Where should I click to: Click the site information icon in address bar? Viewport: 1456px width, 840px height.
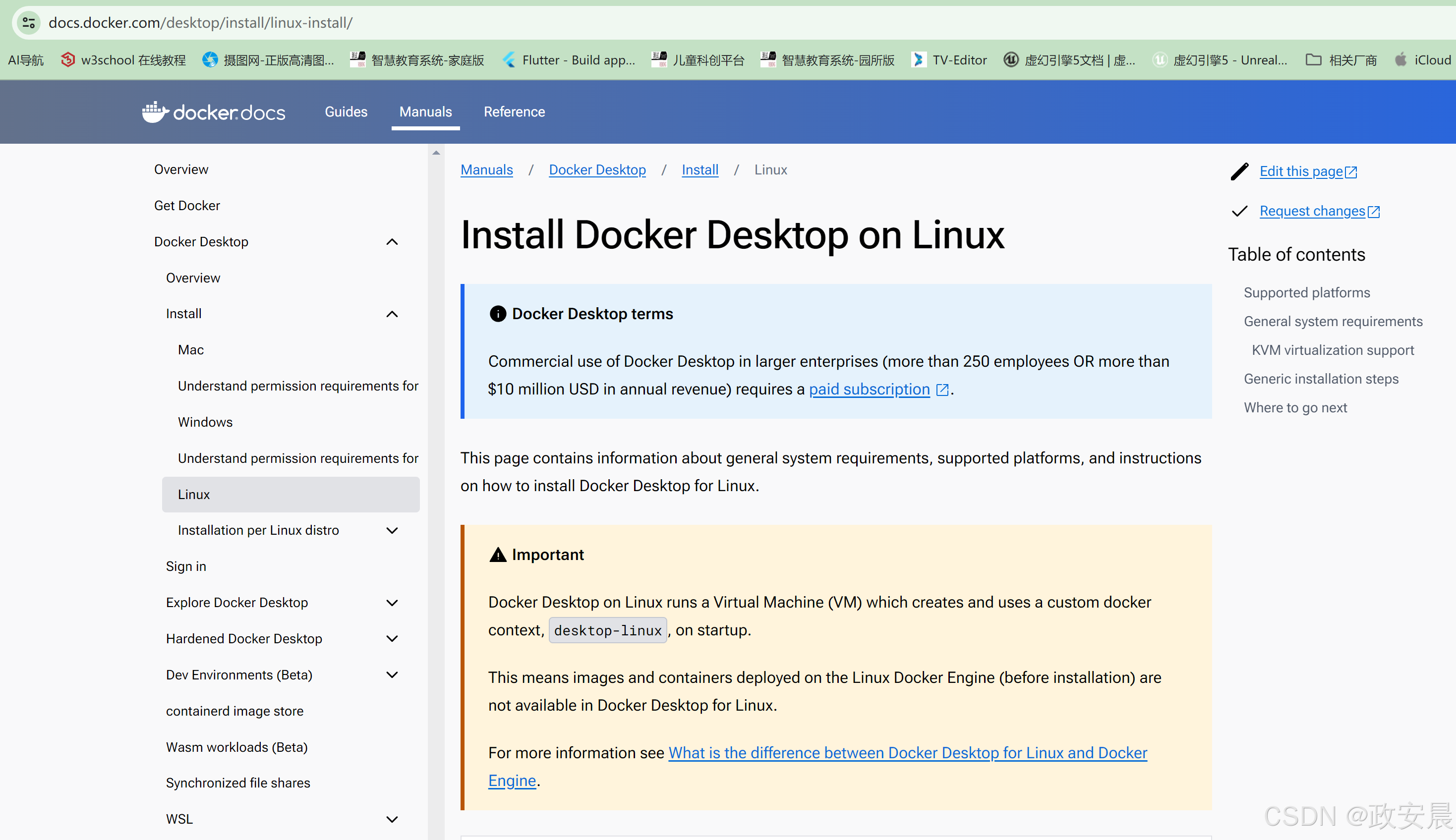[28, 23]
